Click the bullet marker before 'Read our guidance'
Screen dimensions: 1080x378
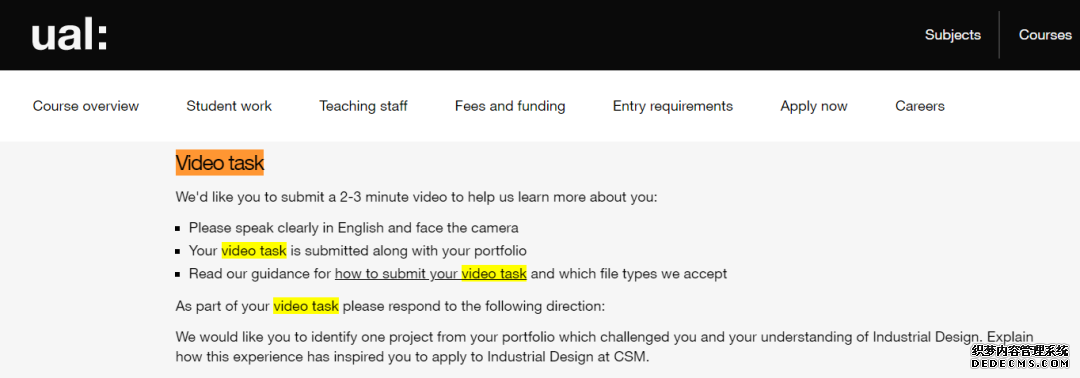coord(178,274)
